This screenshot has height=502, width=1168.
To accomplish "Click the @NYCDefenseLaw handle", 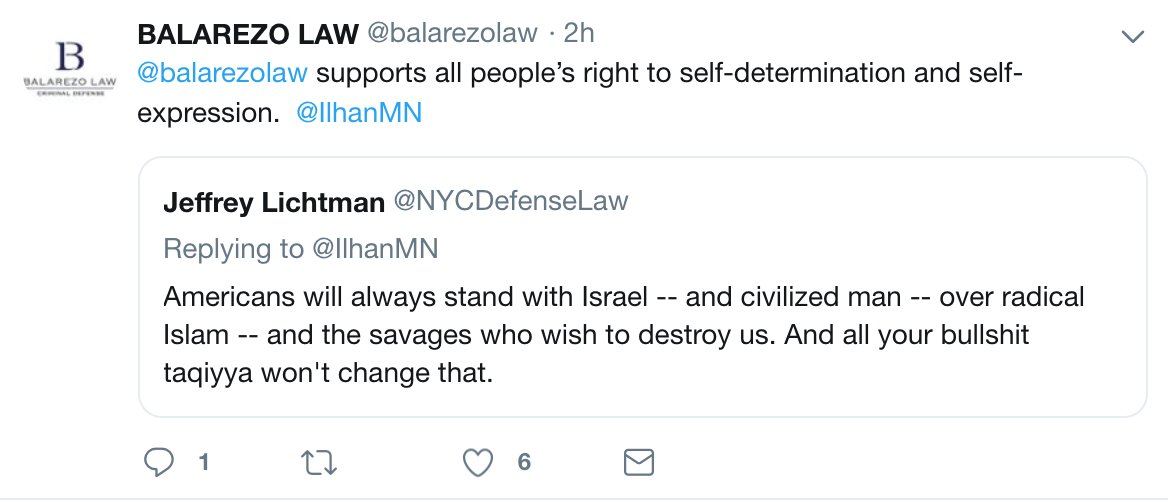I will (x=512, y=201).
